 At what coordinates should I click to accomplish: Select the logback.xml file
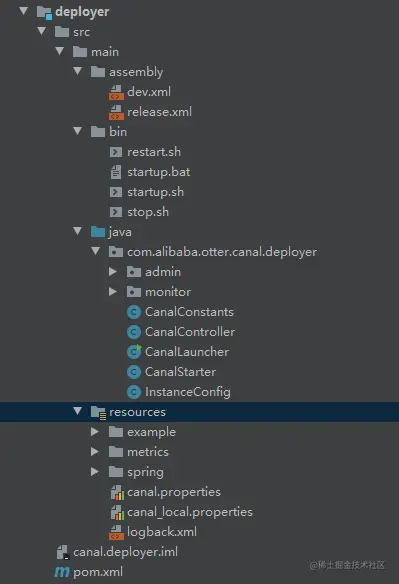click(162, 532)
